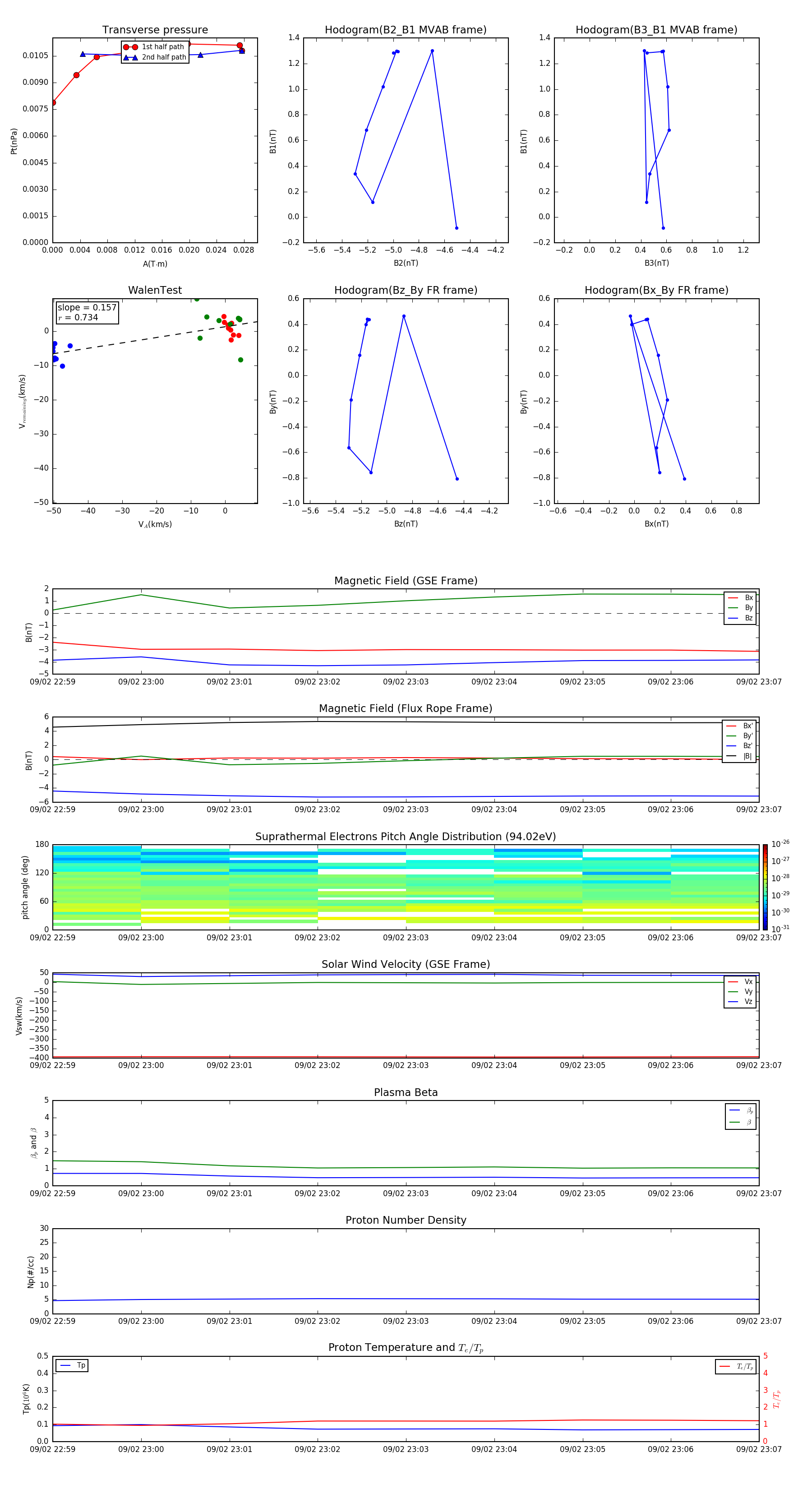Click the beta_p legend entry
Image resolution: width=812 pixels, height=1489 pixels.
(x=741, y=1110)
